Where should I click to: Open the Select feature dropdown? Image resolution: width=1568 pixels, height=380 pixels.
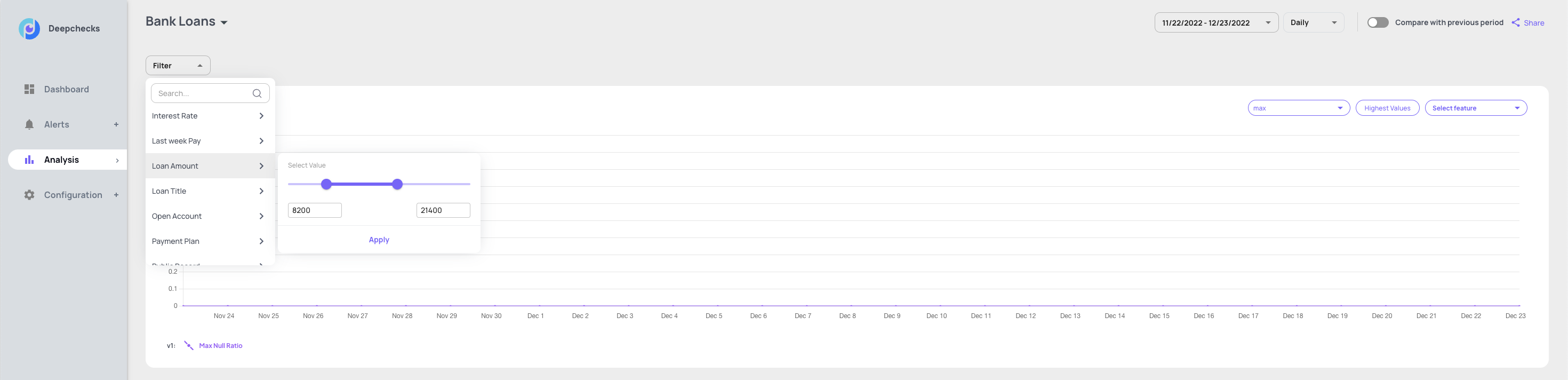click(x=1476, y=108)
